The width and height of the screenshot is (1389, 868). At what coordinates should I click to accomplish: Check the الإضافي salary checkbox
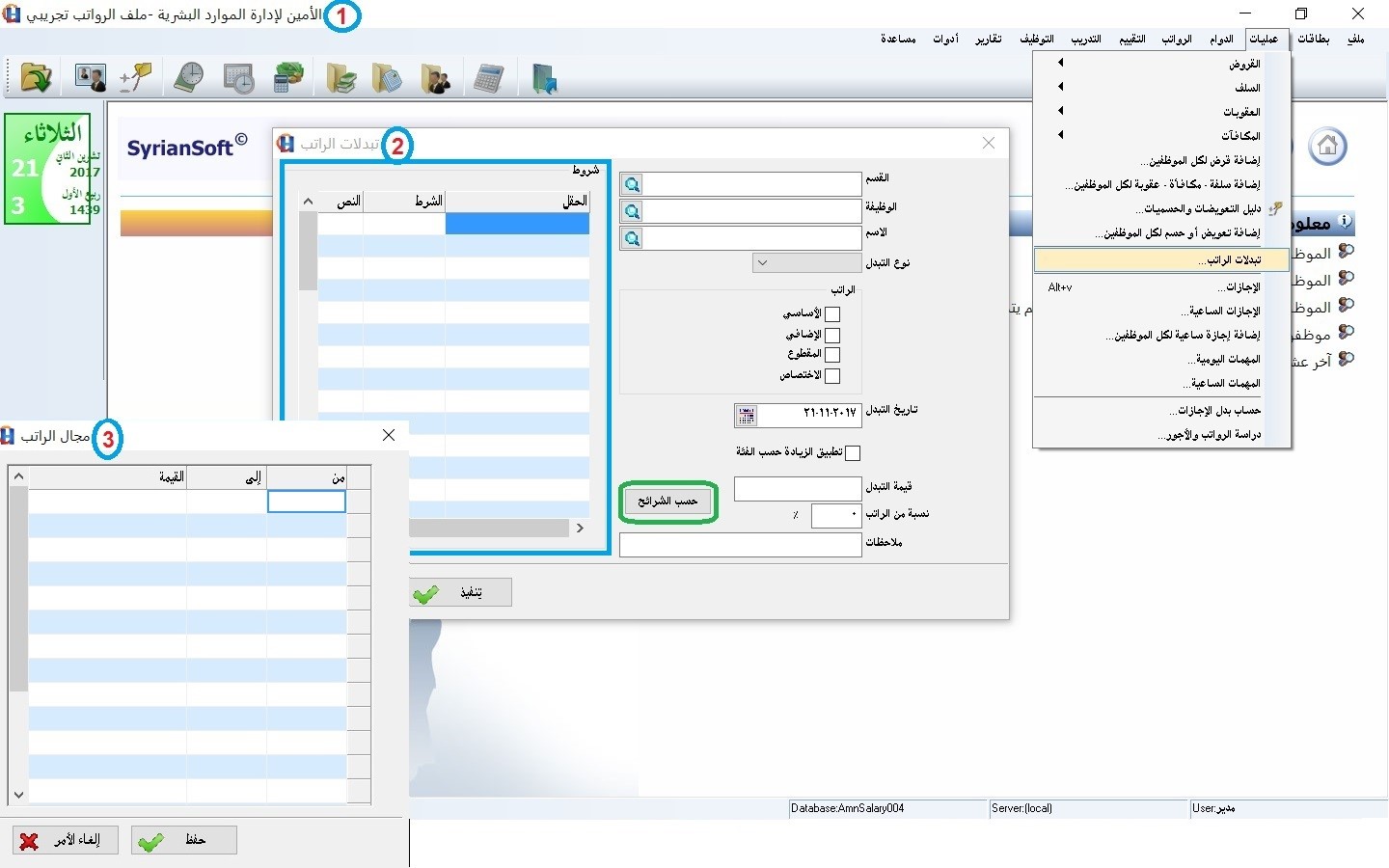[832, 336]
